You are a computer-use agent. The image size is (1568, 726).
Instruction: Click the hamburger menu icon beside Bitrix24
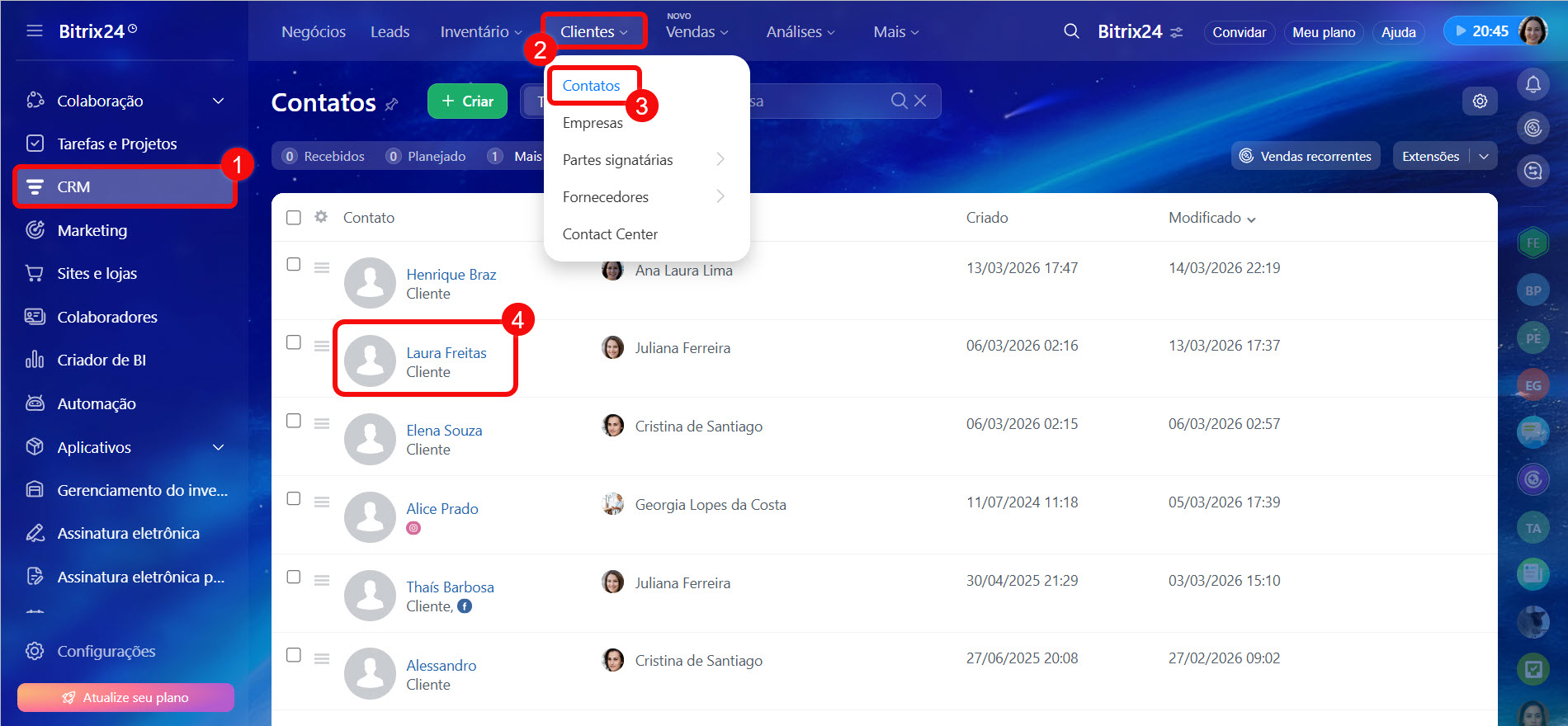[34, 31]
